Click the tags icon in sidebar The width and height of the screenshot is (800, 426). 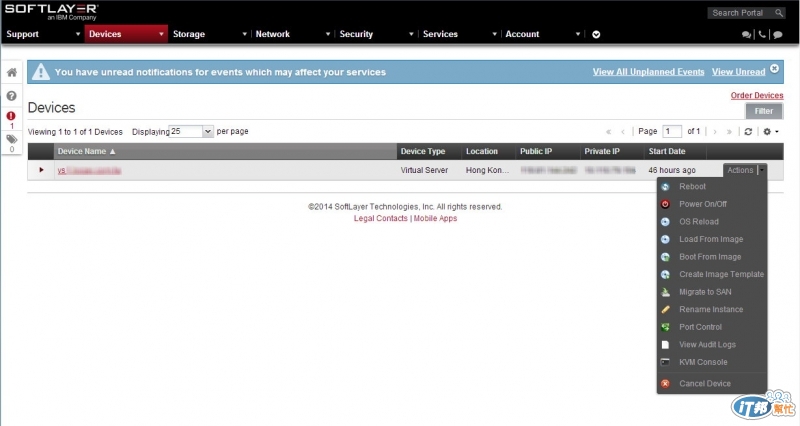[11, 139]
